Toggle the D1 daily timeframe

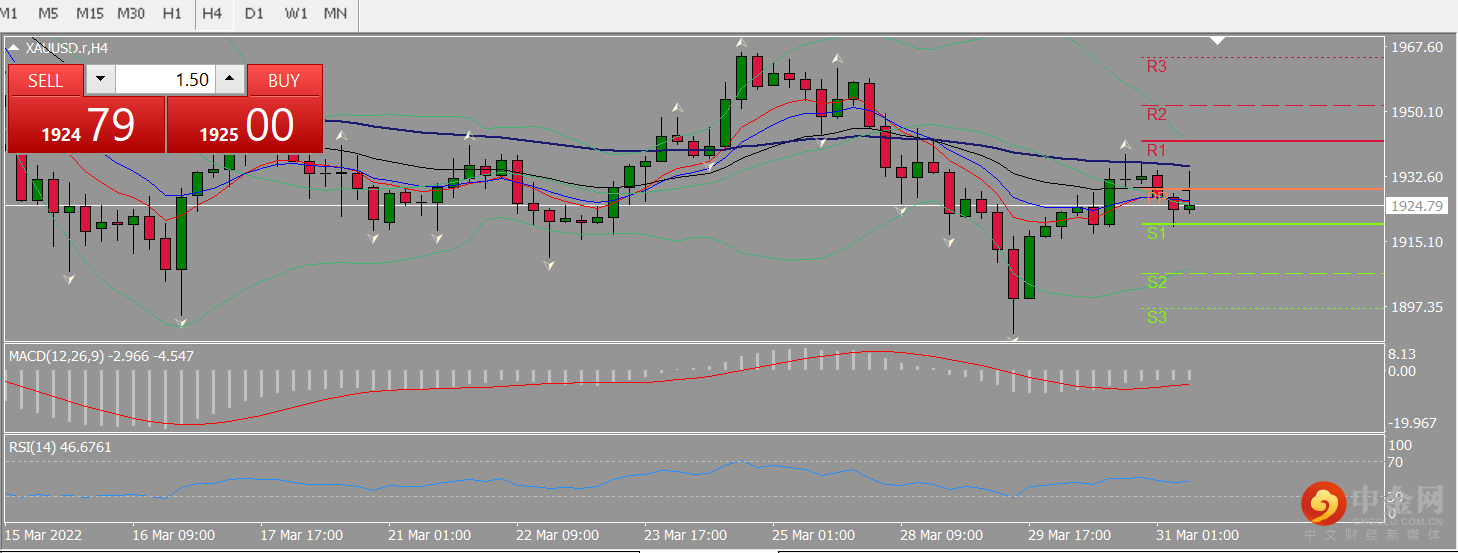click(x=255, y=14)
